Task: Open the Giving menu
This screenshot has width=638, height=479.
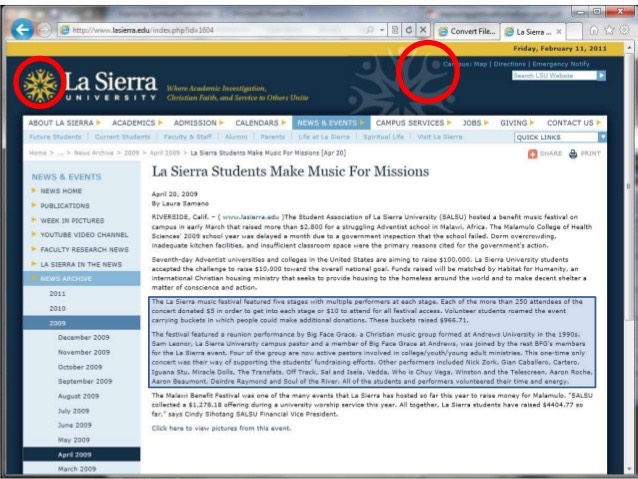Action: click(517, 123)
